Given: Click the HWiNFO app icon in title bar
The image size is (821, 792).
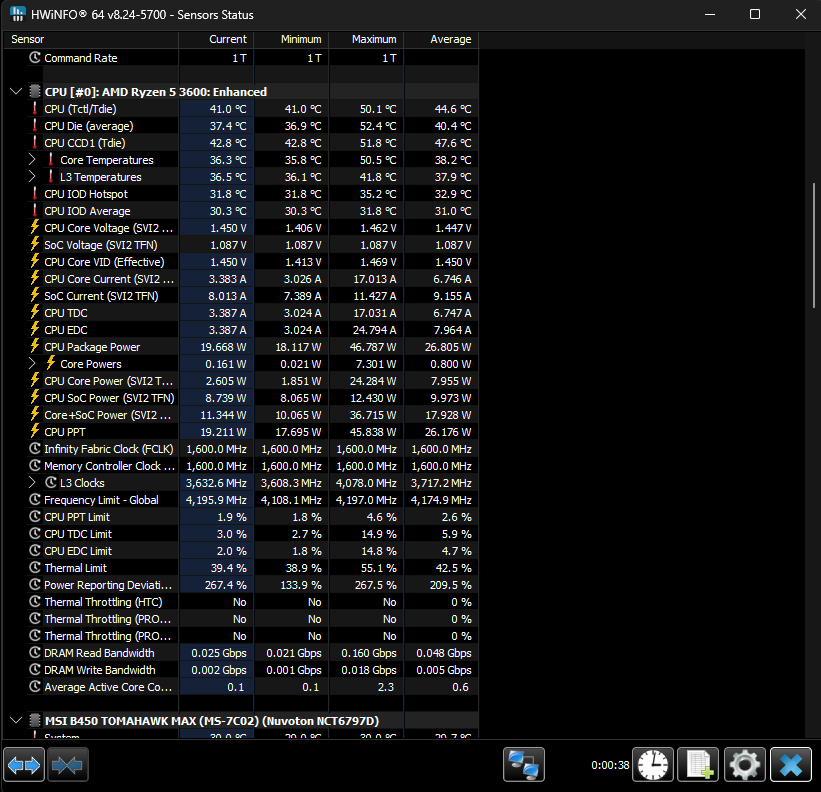Looking at the screenshot, I should [x=17, y=14].
